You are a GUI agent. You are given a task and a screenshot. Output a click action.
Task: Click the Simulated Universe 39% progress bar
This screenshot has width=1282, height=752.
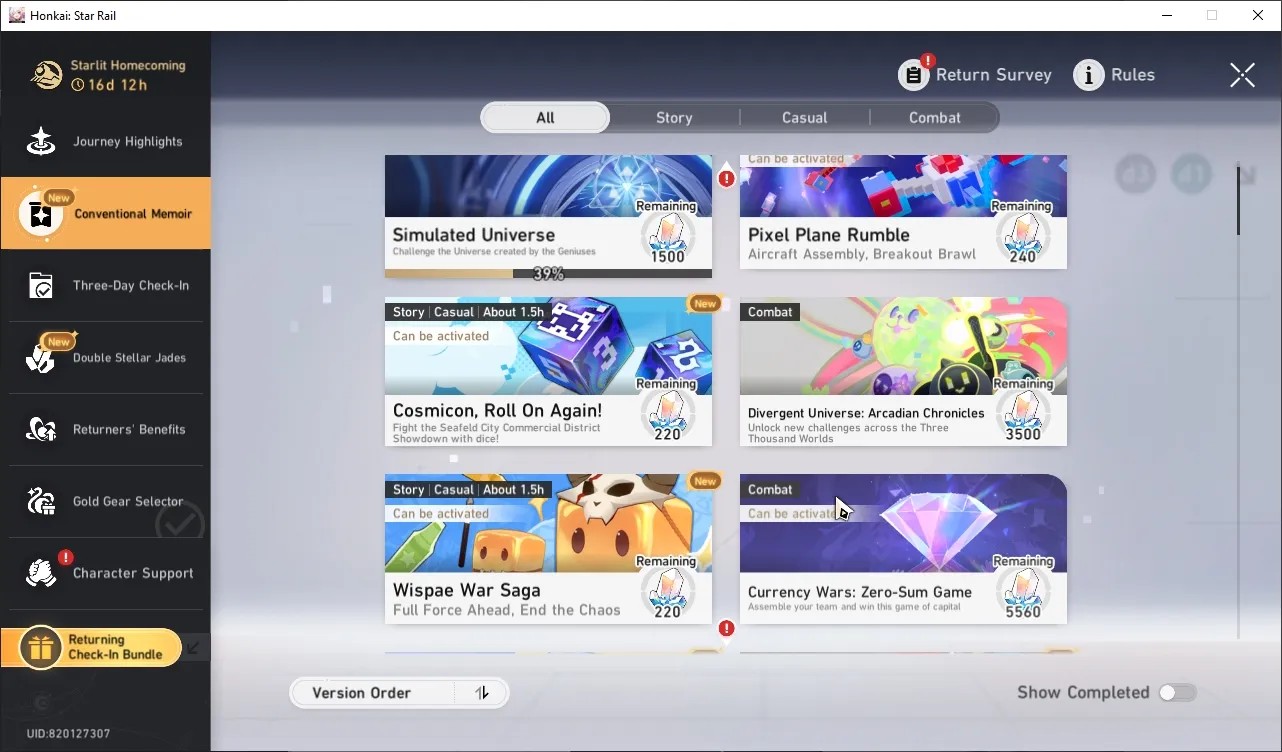[x=548, y=273]
